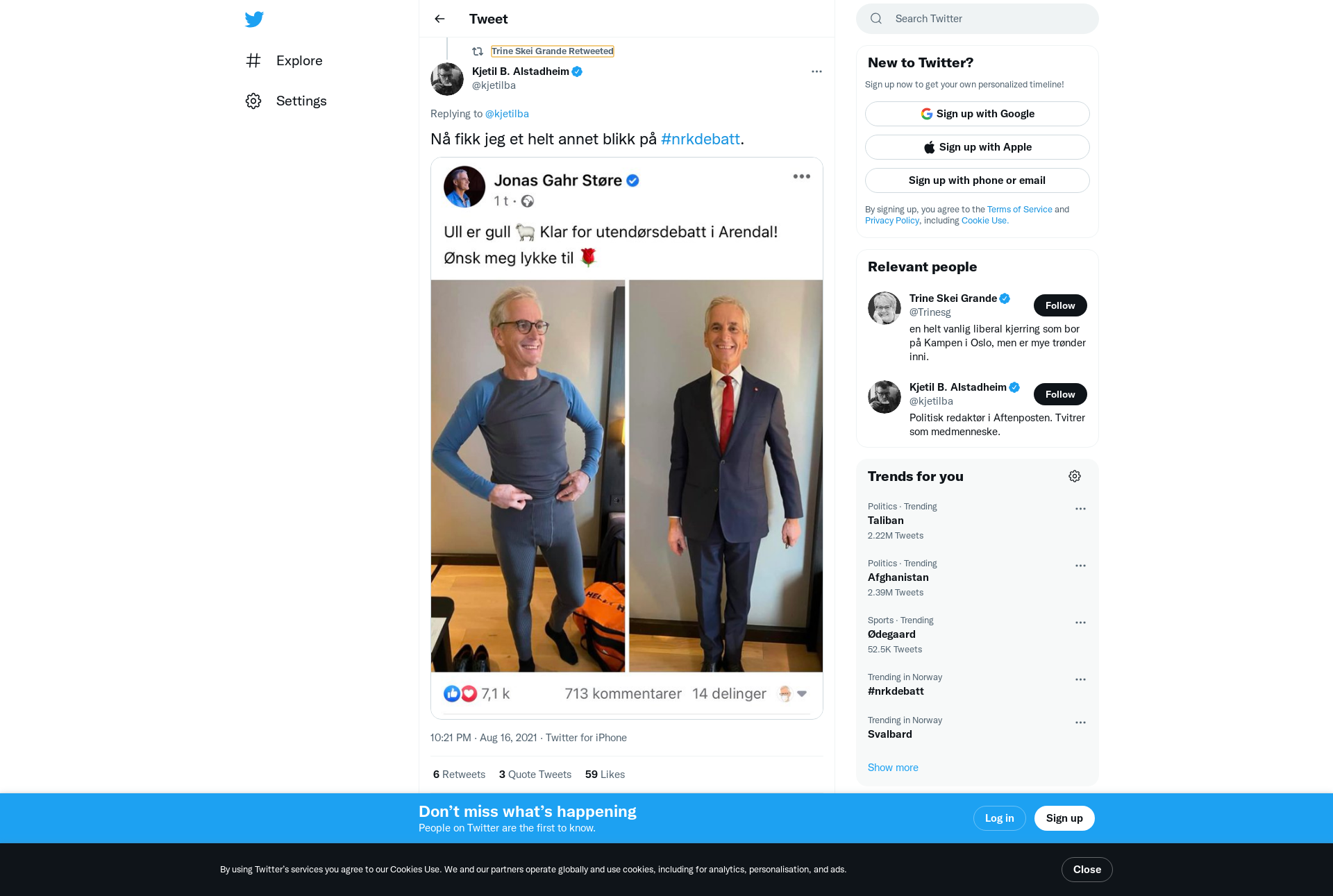Follow Kjetil B. Alstadheim

click(x=1060, y=394)
